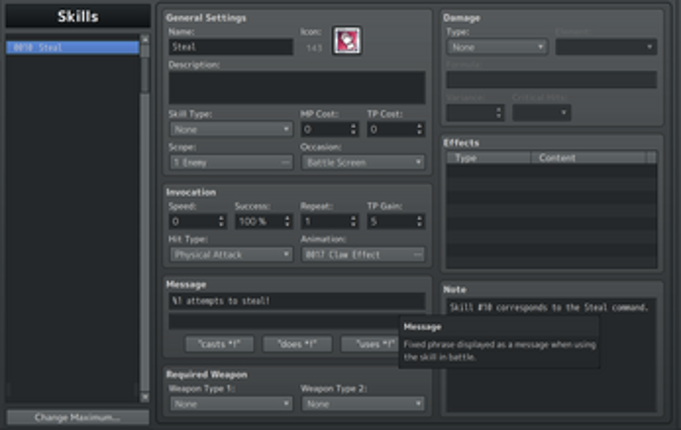
Task: Click the Speed stepper arrows
Action: tap(221, 222)
